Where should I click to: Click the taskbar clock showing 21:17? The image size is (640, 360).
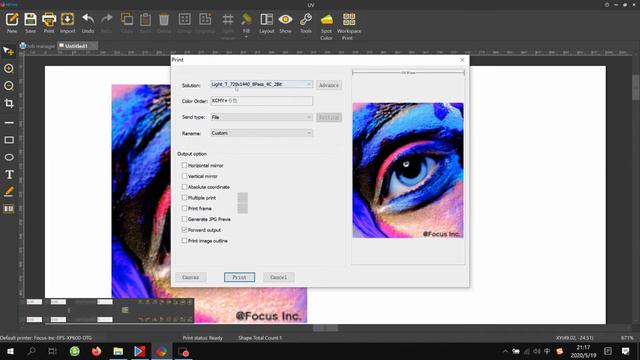[583, 351]
